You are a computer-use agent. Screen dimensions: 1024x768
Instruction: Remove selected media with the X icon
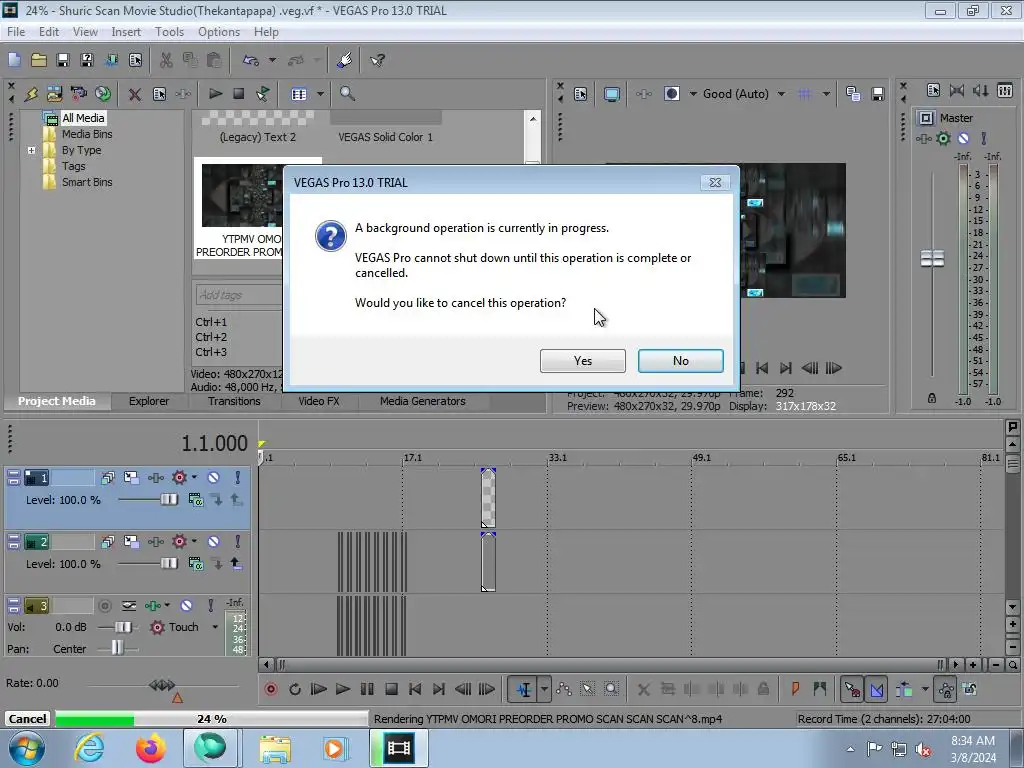click(x=135, y=94)
